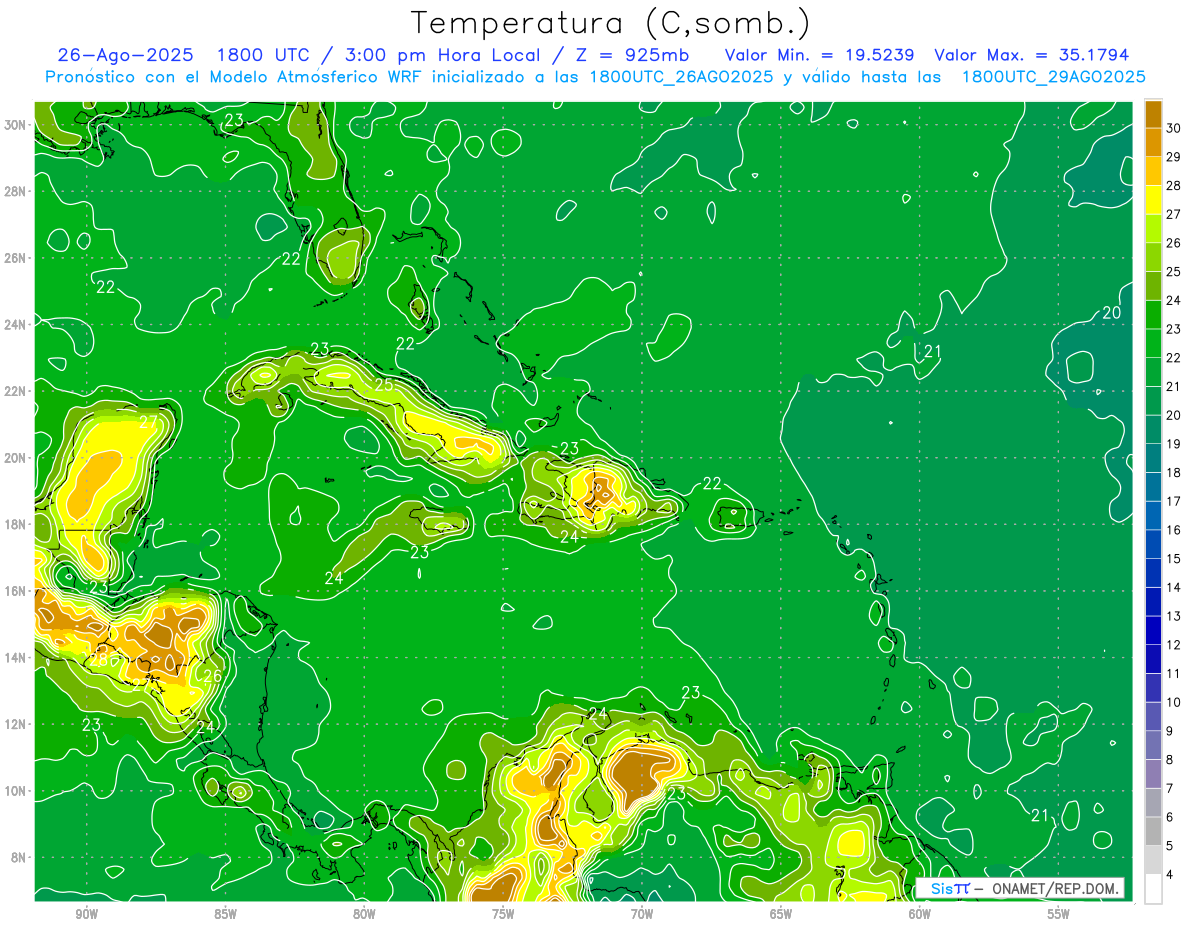Click the 20N latitude axis label
This screenshot has height=927, width=1200.
17,458
